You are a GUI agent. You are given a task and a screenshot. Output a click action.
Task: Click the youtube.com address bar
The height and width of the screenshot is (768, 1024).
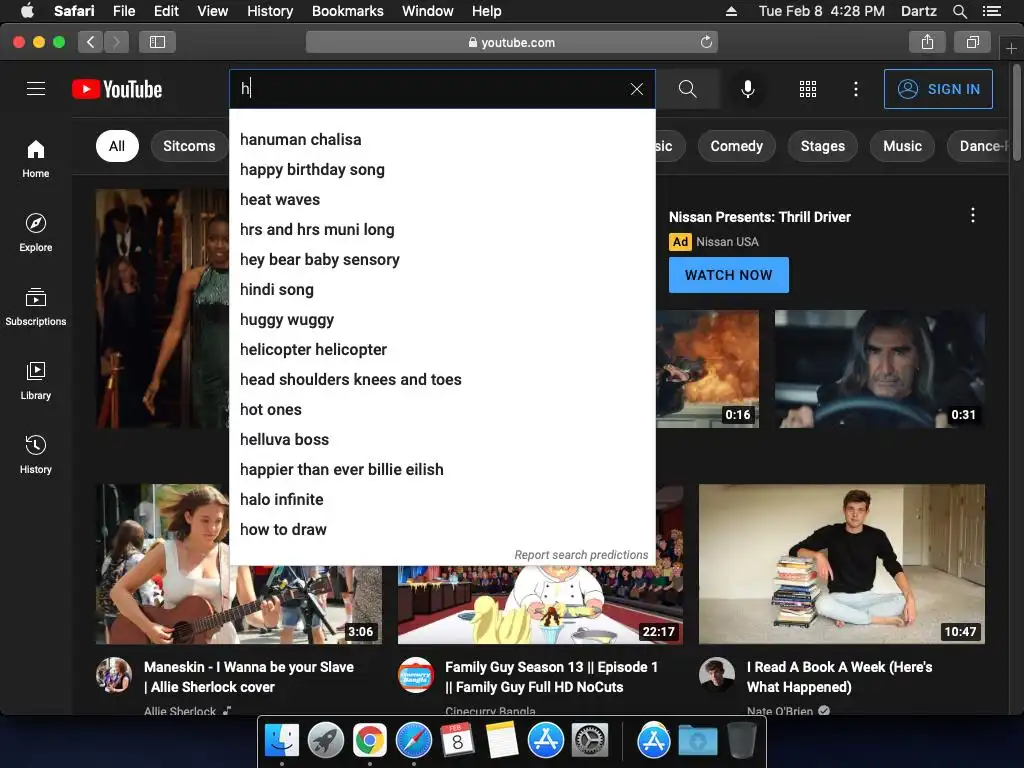click(512, 42)
